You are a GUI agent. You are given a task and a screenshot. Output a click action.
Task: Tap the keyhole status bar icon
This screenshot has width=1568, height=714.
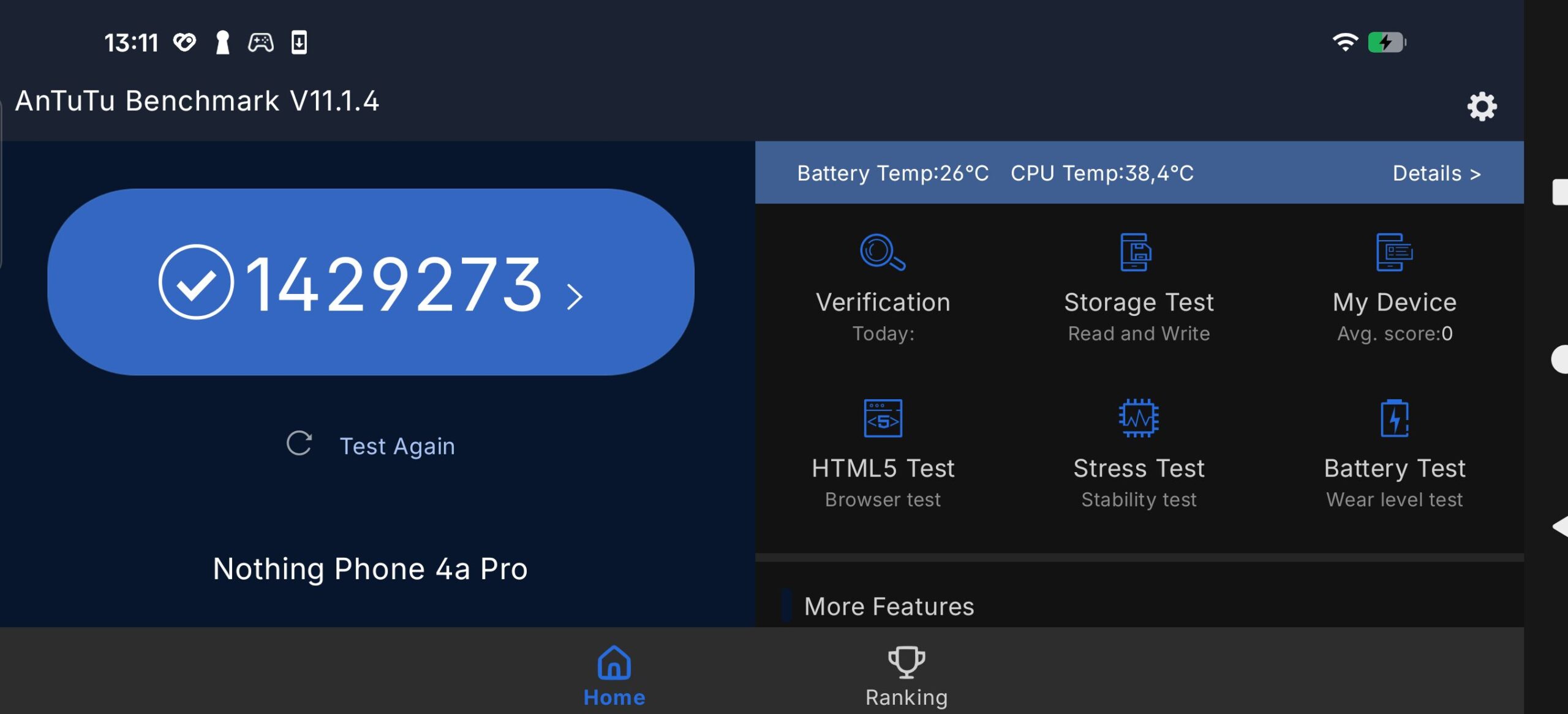[x=222, y=42]
